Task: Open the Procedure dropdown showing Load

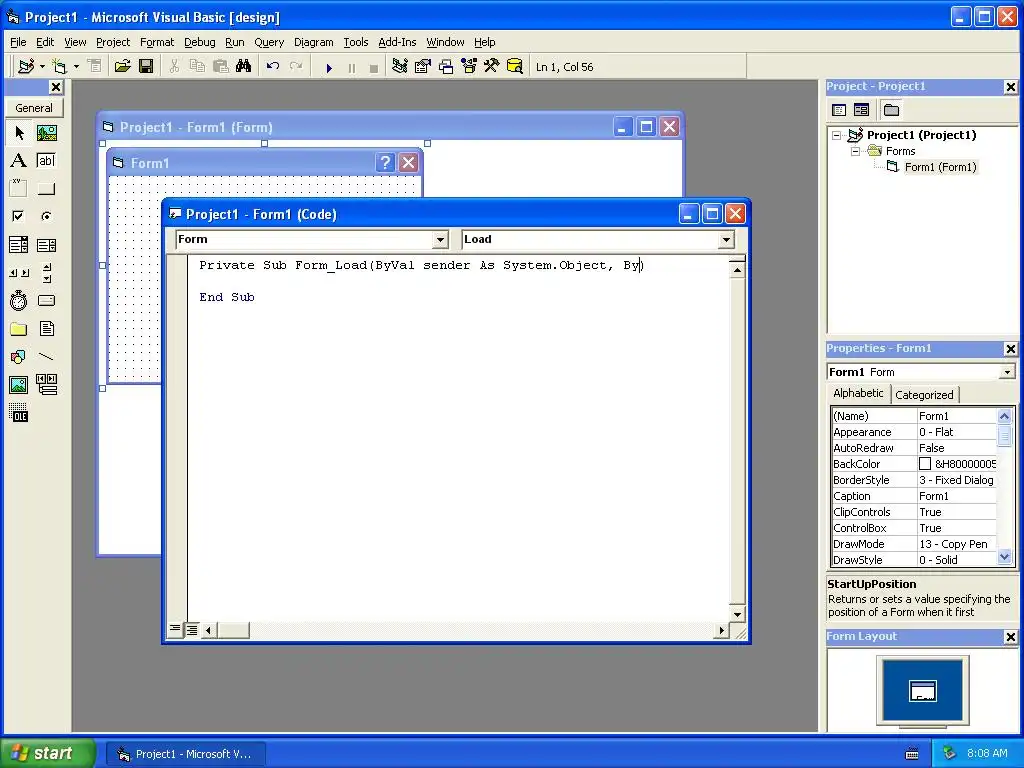Action: click(x=726, y=240)
